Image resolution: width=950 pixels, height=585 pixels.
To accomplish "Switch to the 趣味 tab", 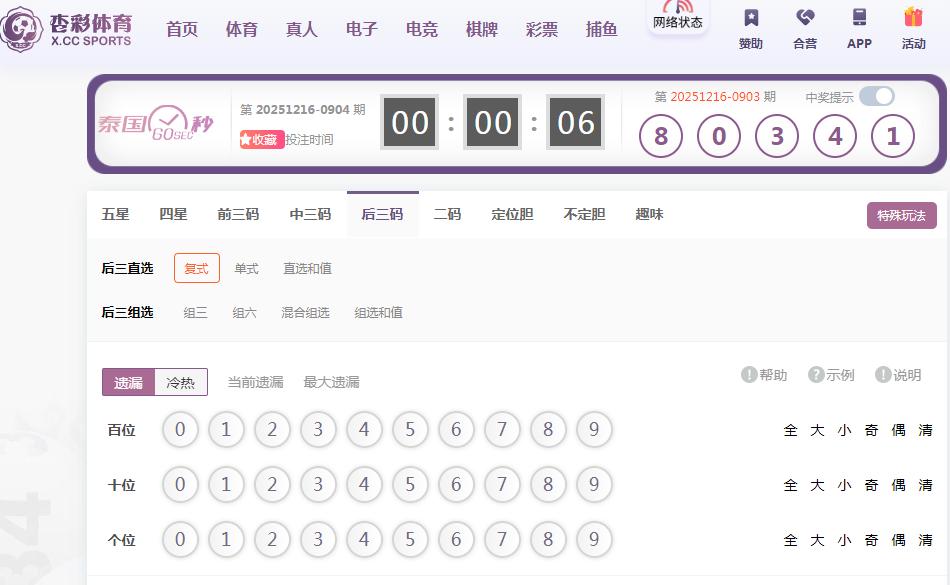I will [x=649, y=214].
